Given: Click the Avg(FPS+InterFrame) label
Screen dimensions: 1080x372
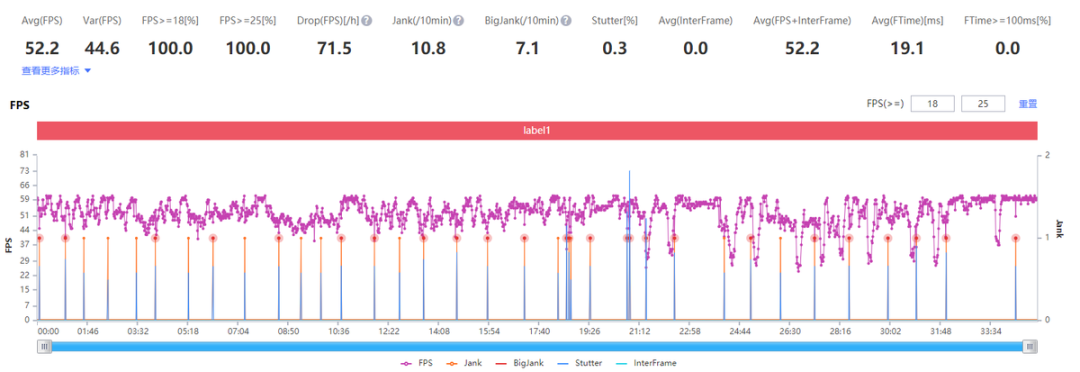Looking at the screenshot, I should coord(802,21).
